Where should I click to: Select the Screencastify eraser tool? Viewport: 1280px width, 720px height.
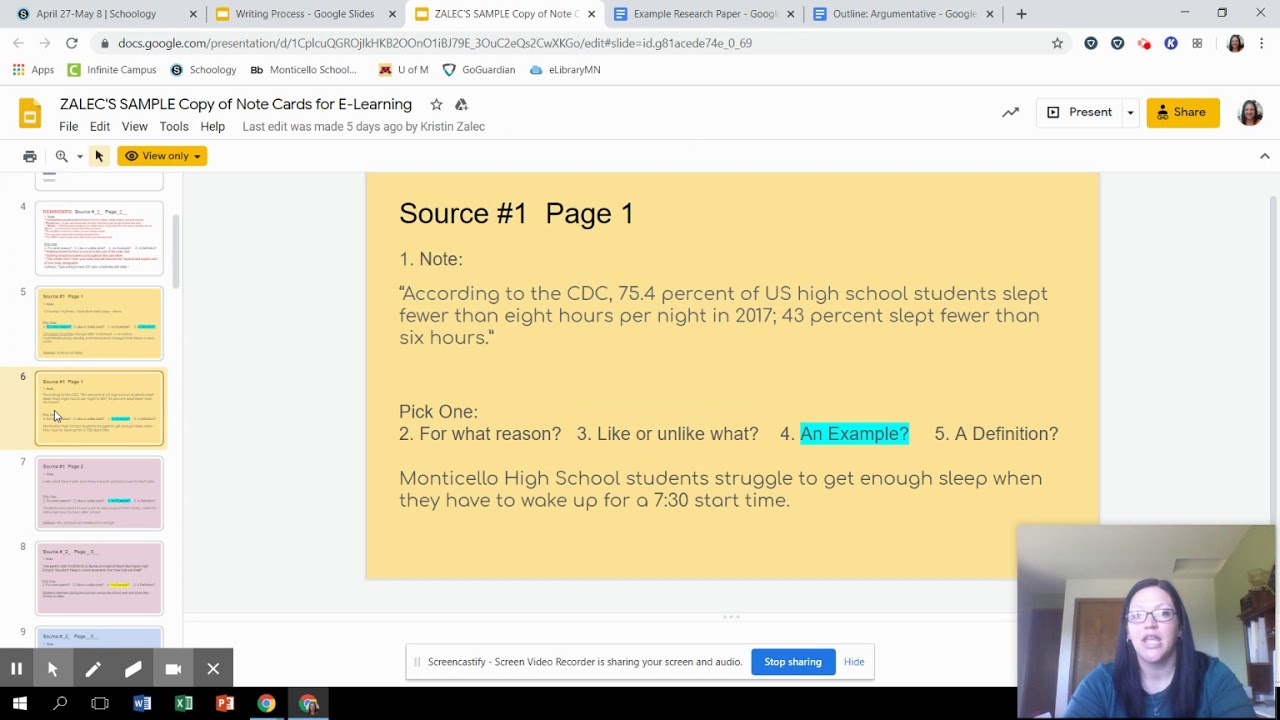pos(133,669)
